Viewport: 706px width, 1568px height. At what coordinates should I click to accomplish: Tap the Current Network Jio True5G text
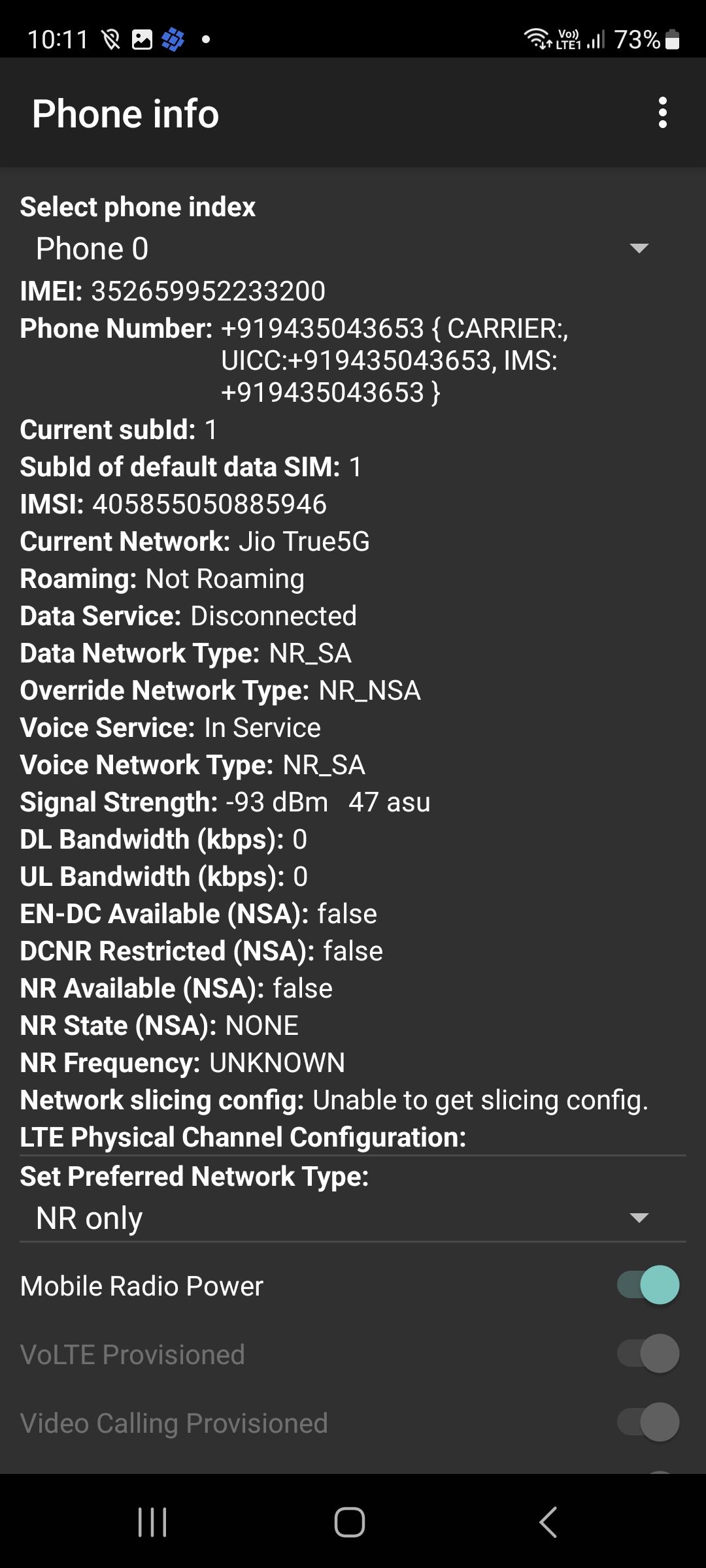click(303, 542)
